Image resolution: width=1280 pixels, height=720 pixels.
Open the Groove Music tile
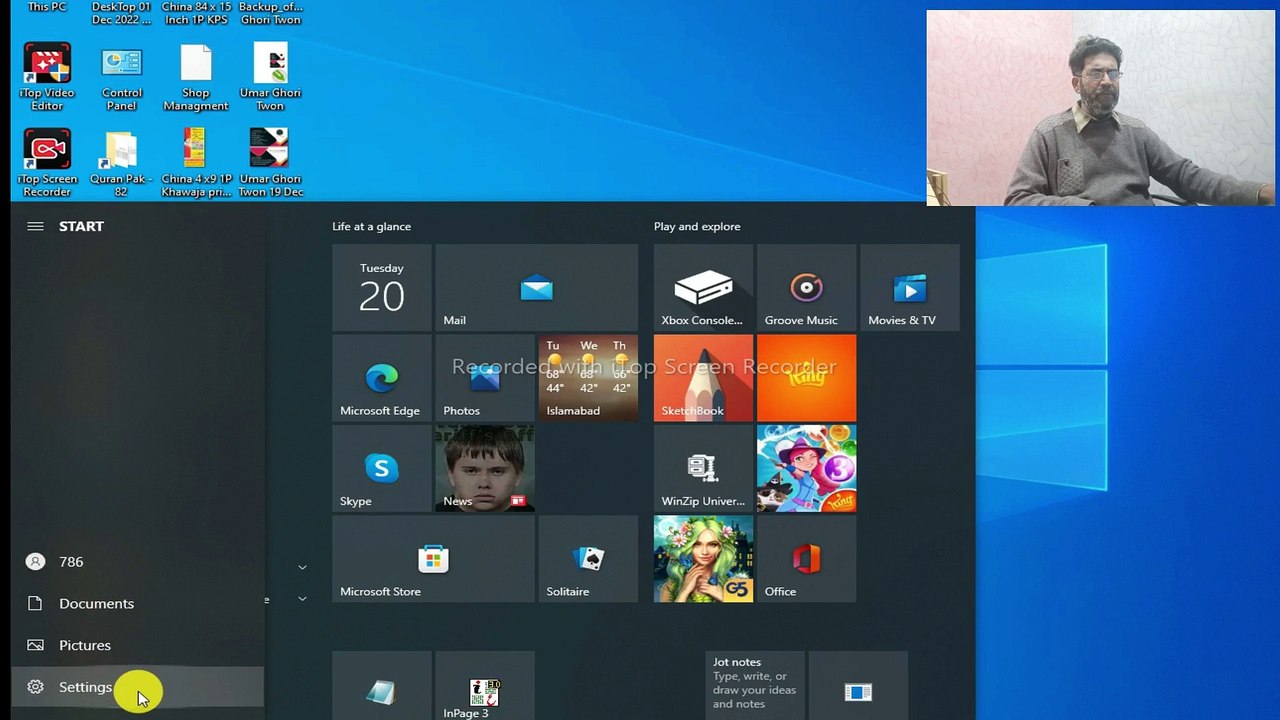tap(806, 288)
